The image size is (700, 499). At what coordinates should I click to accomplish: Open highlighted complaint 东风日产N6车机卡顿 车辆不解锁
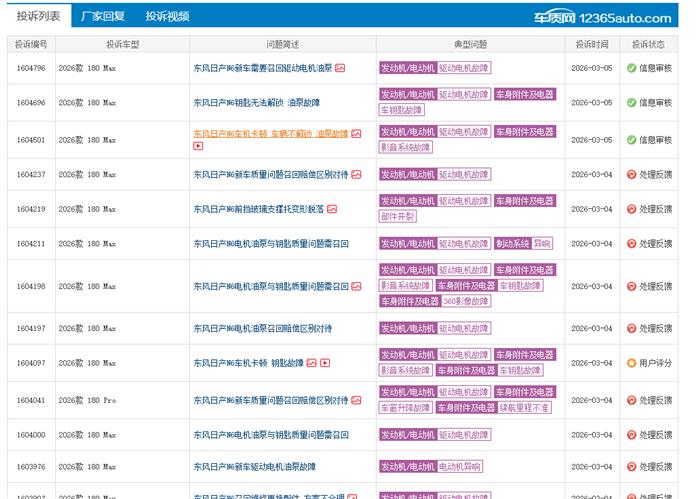click(270, 133)
